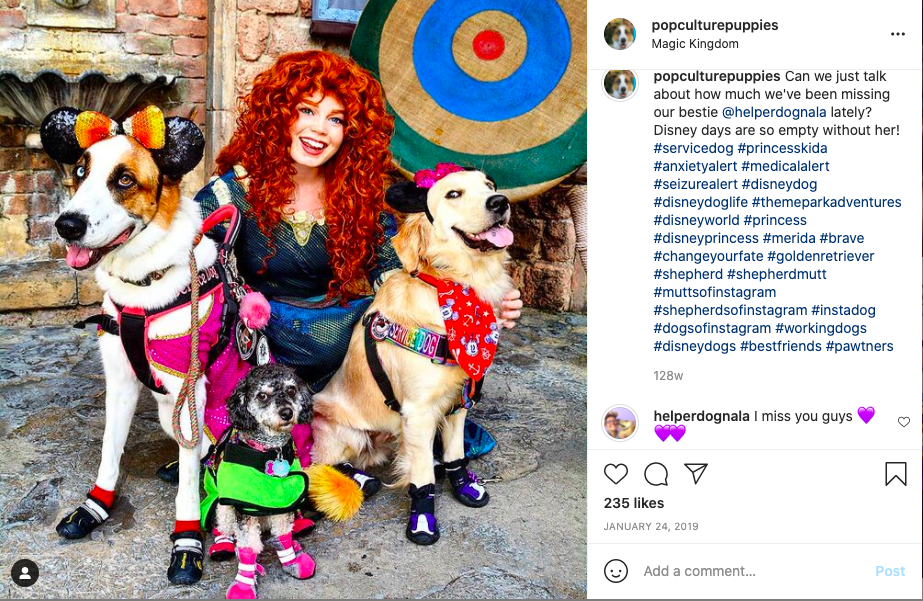The width and height of the screenshot is (923, 601).
Task: Submit the comment with Post button
Action: pyautogui.click(x=890, y=571)
